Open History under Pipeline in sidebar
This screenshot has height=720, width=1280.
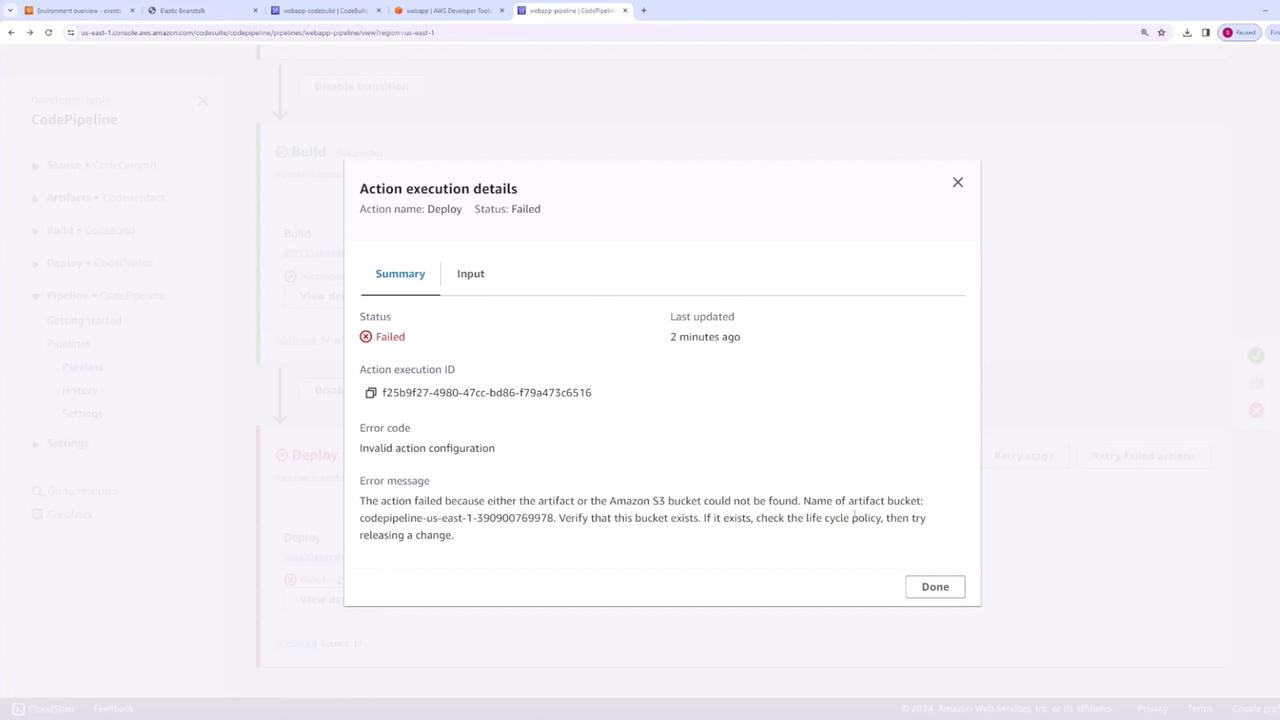[80, 390]
